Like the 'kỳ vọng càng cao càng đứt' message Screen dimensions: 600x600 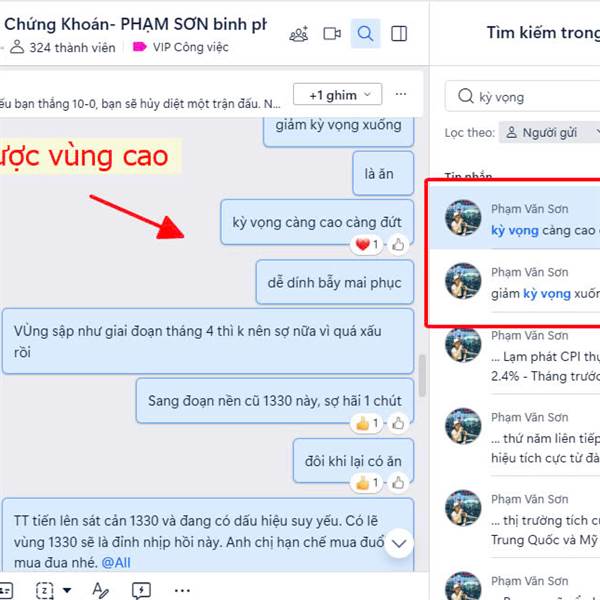(x=398, y=245)
